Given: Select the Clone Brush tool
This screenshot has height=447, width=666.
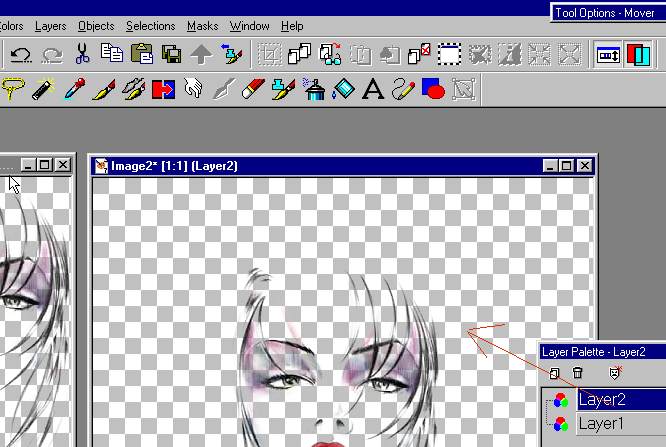Looking at the screenshot, I should [x=133, y=89].
